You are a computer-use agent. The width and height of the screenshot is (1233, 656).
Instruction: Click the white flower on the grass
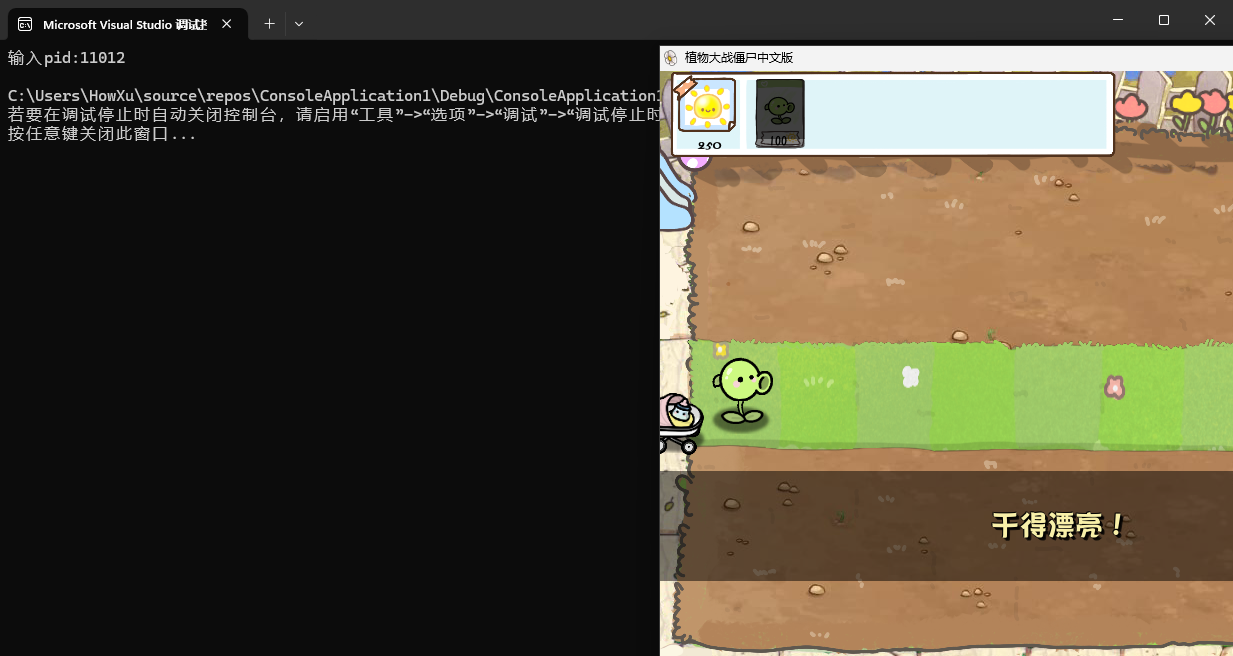coord(910,376)
